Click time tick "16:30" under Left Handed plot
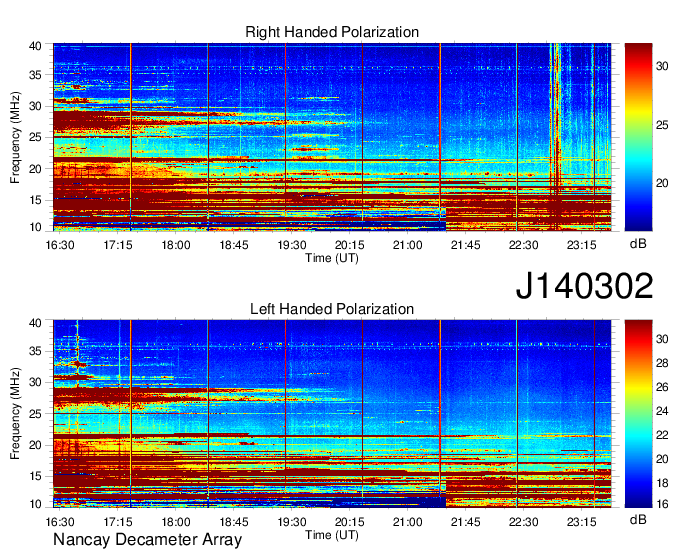The height and width of the screenshot is (552, 680). click(x=60, y=522)
